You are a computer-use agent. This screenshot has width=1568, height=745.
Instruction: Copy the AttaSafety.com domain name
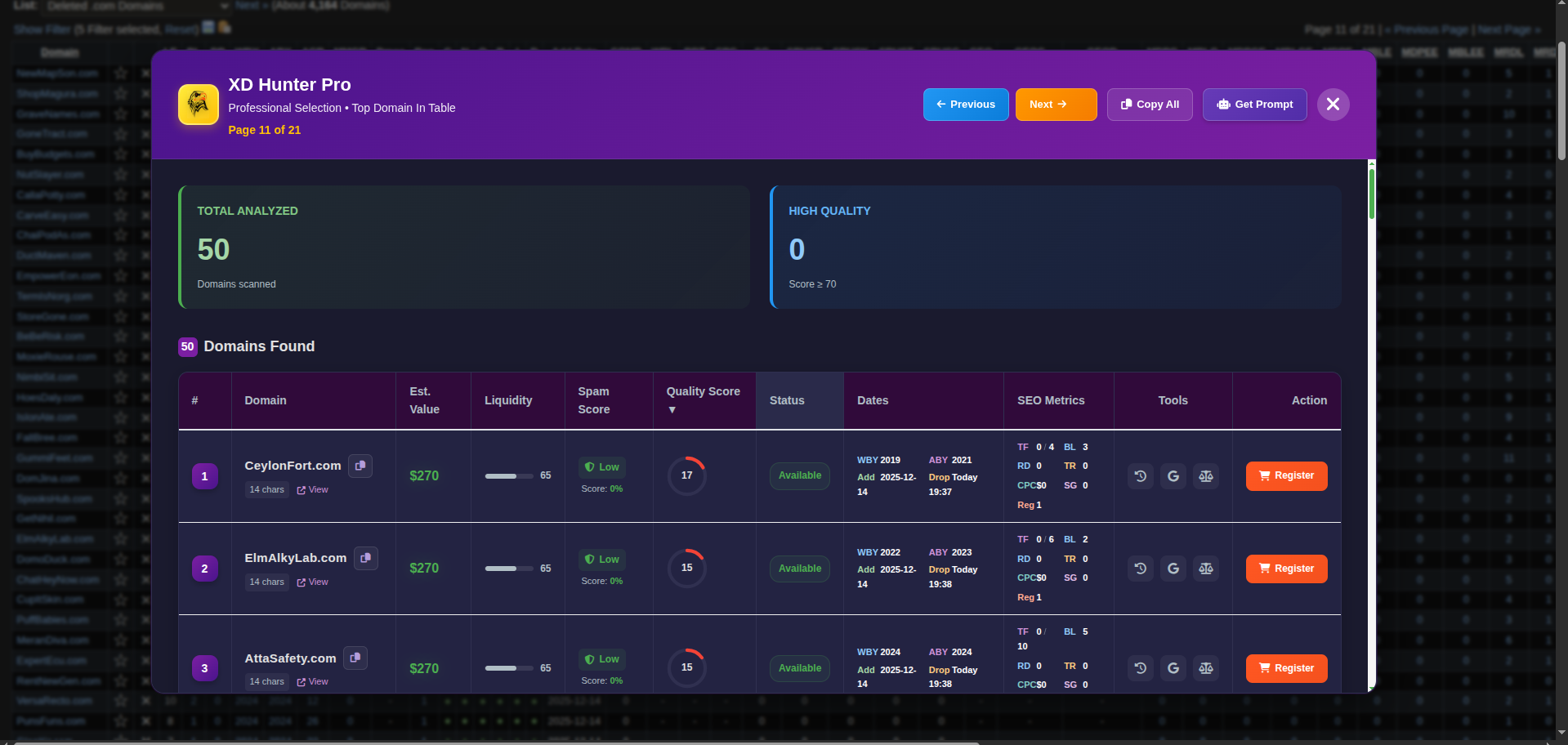click(355, 658)
